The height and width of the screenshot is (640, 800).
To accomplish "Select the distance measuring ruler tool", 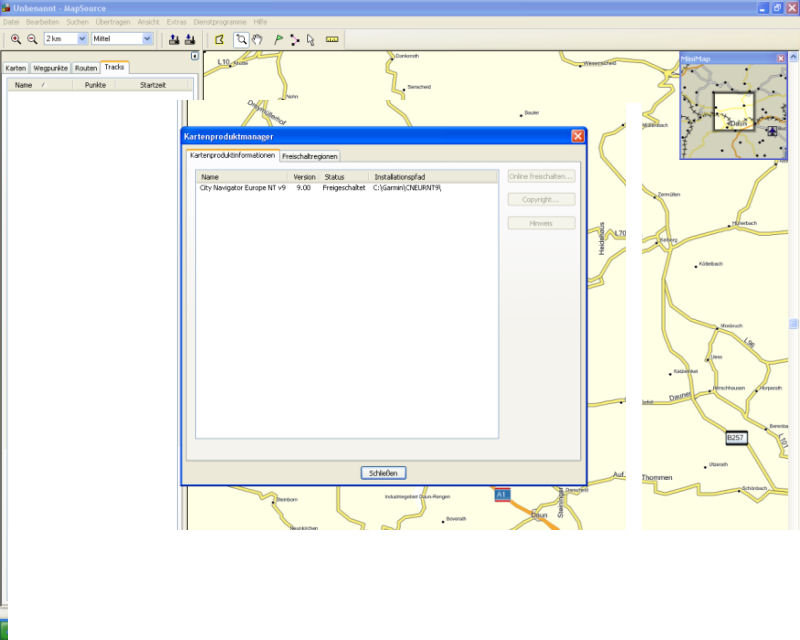I will pyautogui.click(x=332, y=39).
